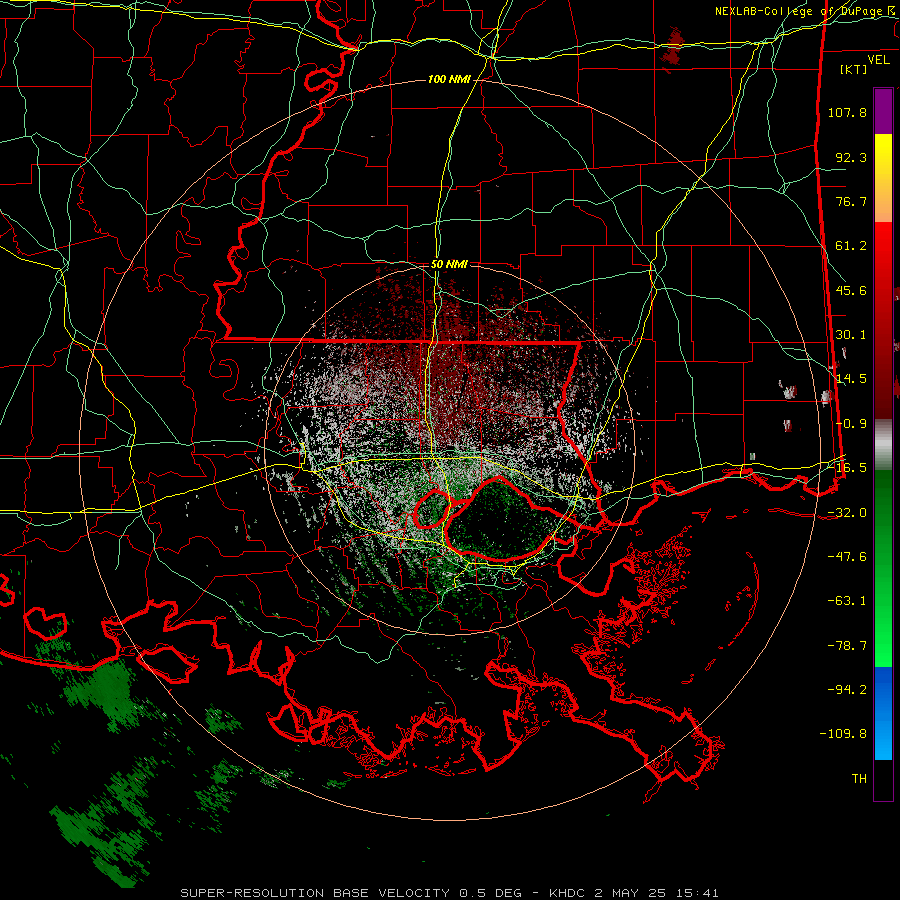Select the 61.2 legend value
The image size is (900, 900).
[x=851, y=246]
